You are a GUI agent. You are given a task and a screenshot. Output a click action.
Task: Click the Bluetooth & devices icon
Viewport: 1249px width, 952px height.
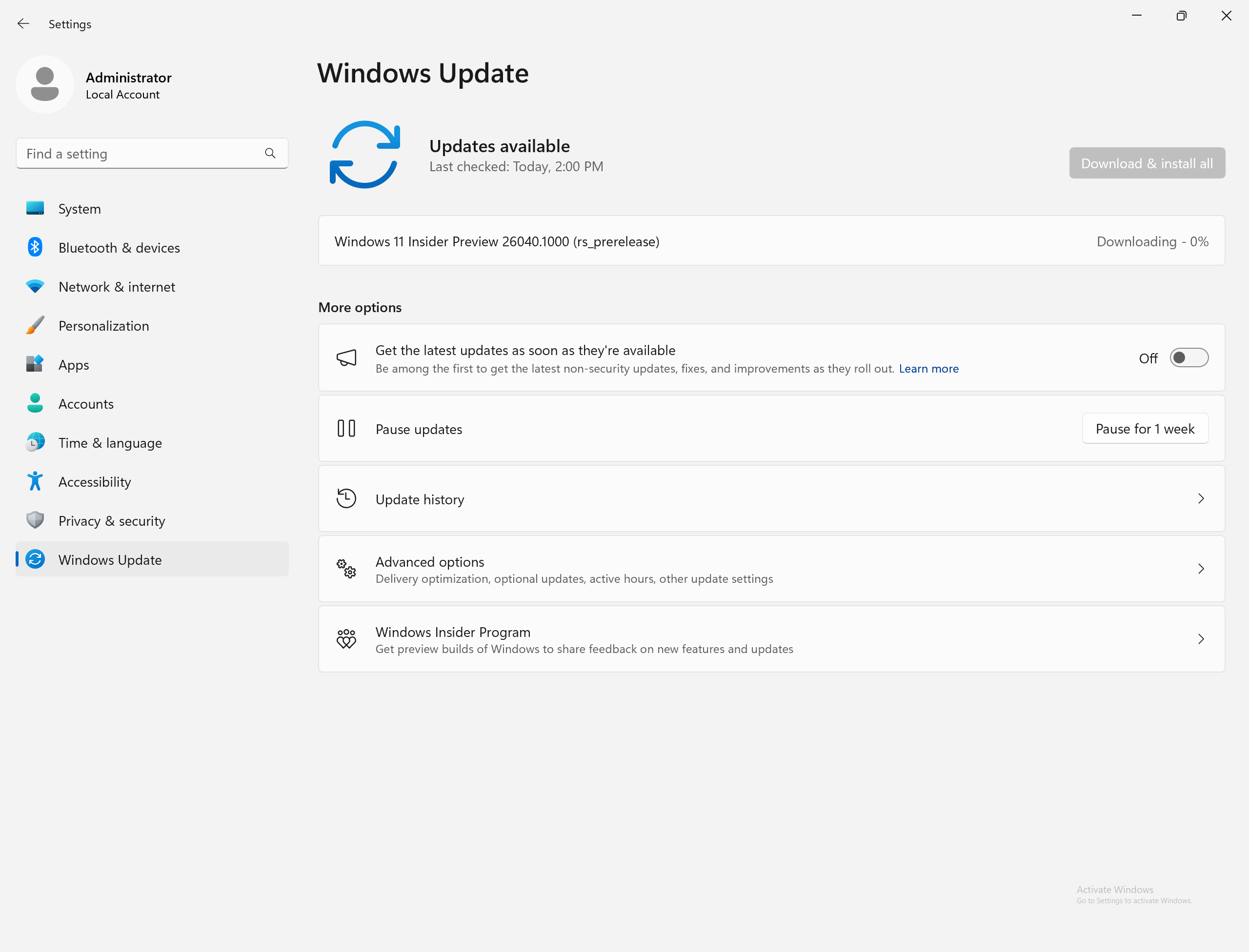35,248
